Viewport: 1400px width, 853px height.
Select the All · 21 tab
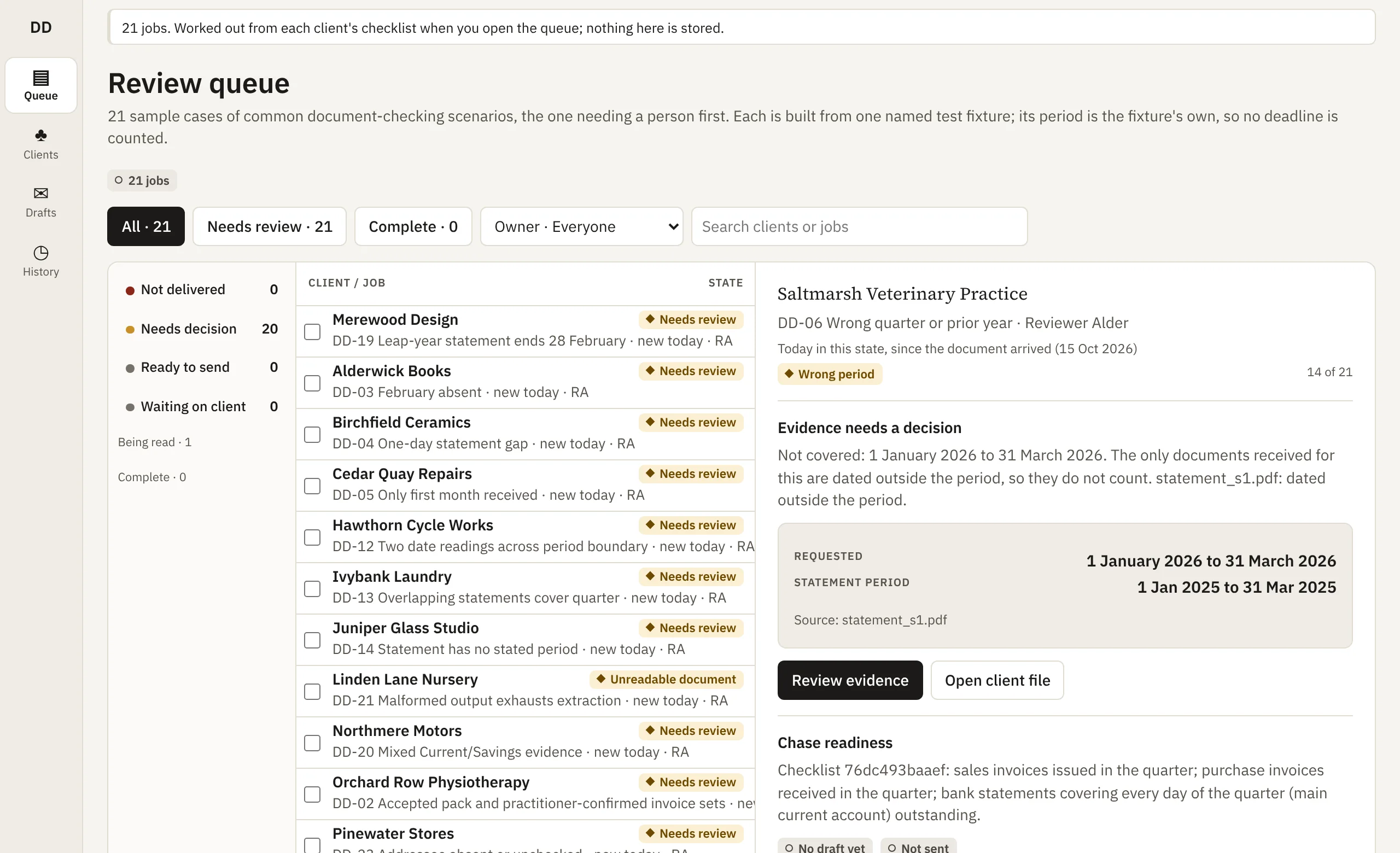point(146,226)
